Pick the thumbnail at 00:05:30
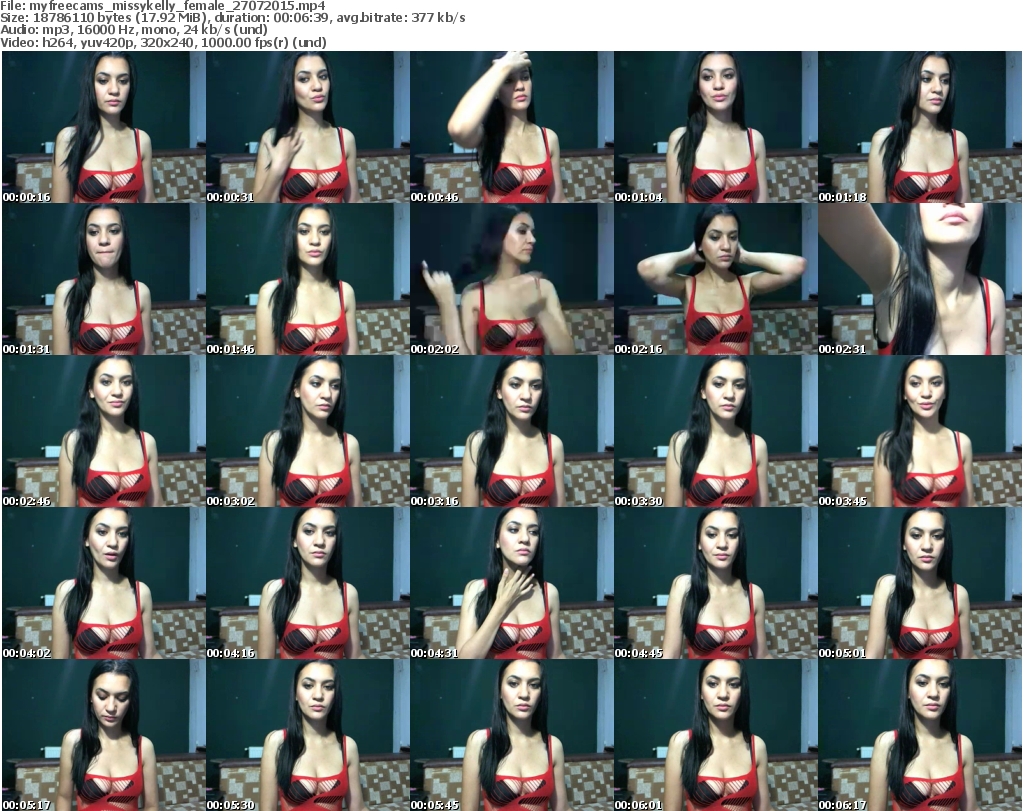 click(308, 735)
